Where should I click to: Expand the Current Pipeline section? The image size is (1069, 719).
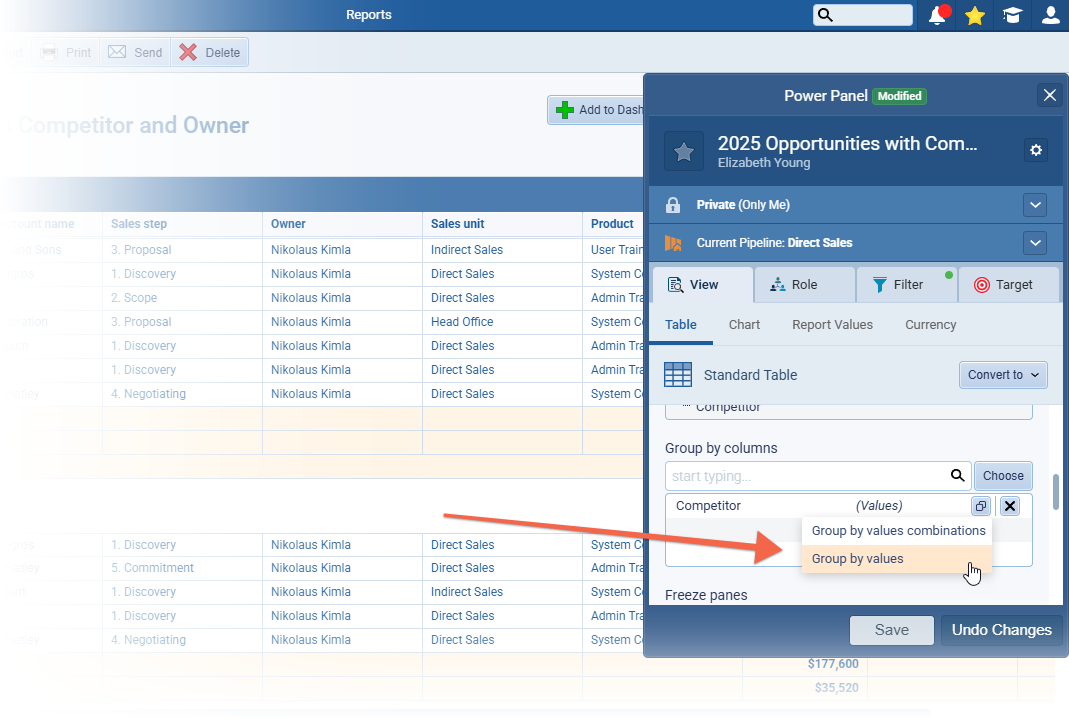(1035, 243)
